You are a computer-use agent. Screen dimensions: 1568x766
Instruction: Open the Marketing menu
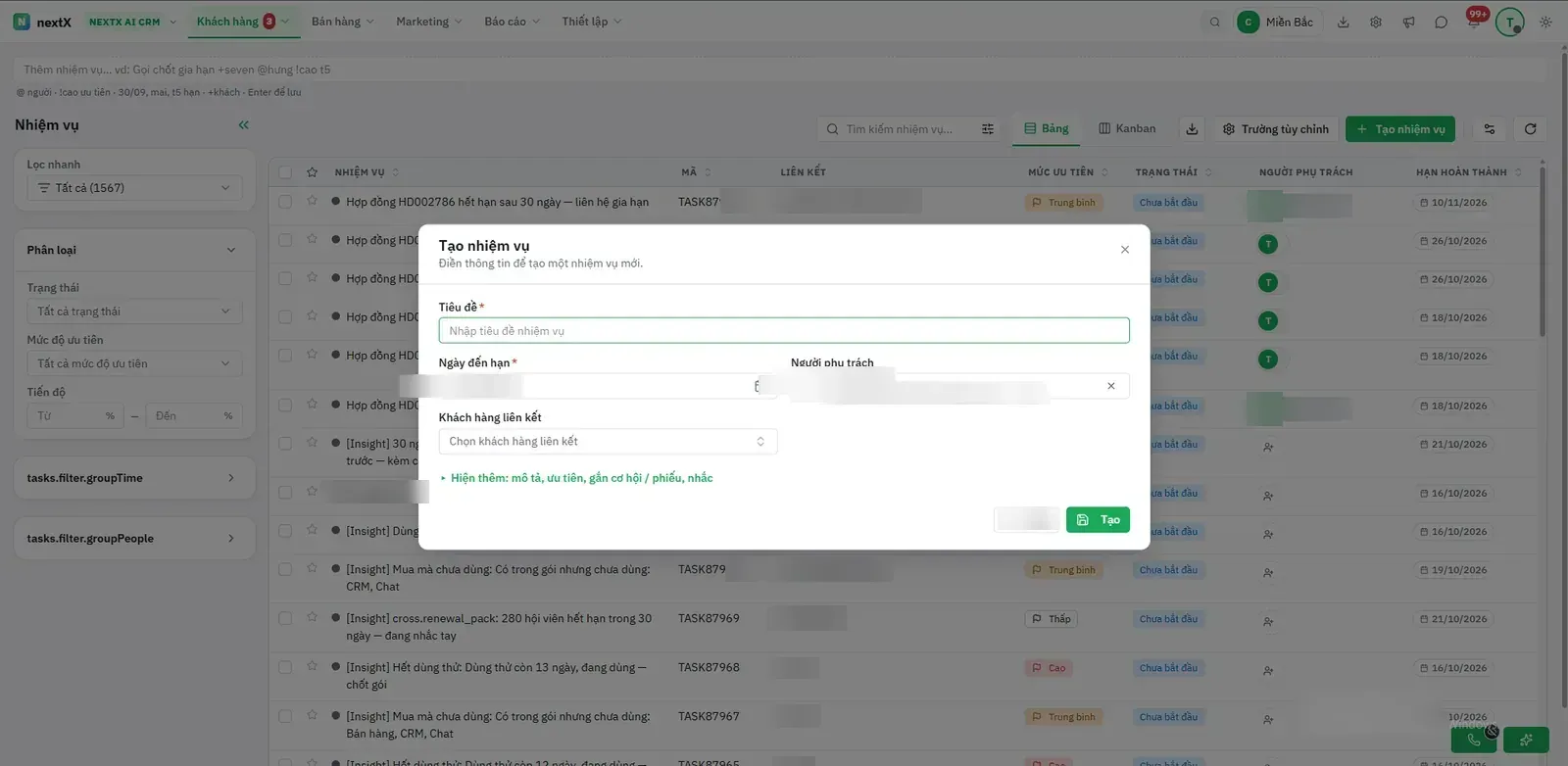(429, 22)
